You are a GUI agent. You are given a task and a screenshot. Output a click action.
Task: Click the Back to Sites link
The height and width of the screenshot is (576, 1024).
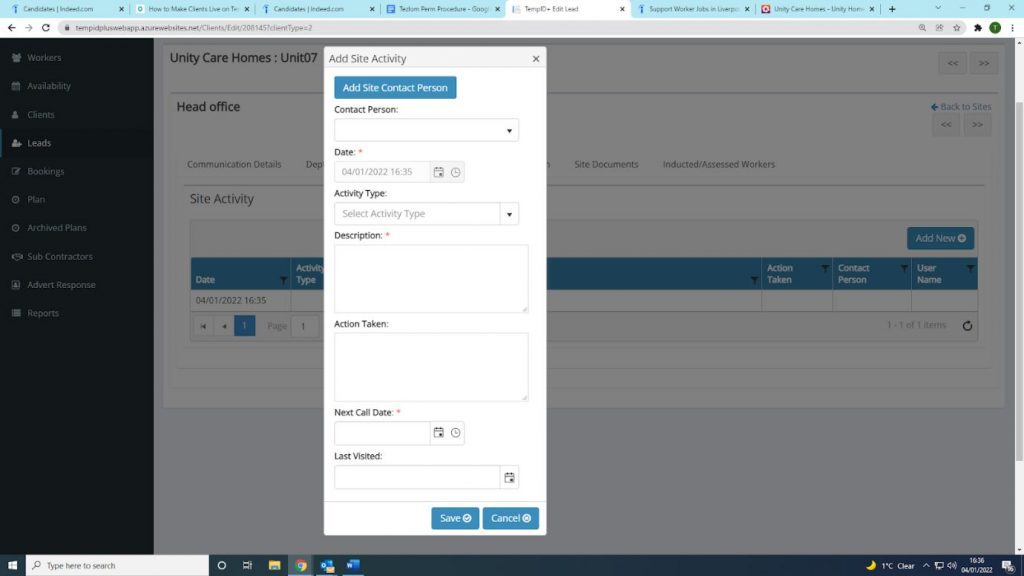[961, 107]
